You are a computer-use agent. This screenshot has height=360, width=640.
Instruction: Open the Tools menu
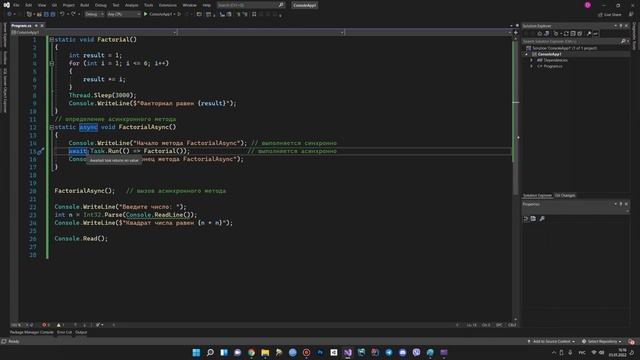(149, 5)
